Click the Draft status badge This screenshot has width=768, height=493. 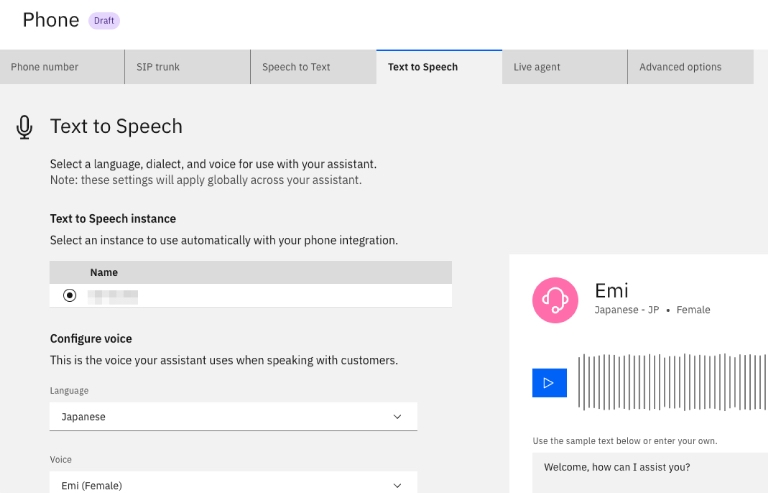click(x=104, y=20)
